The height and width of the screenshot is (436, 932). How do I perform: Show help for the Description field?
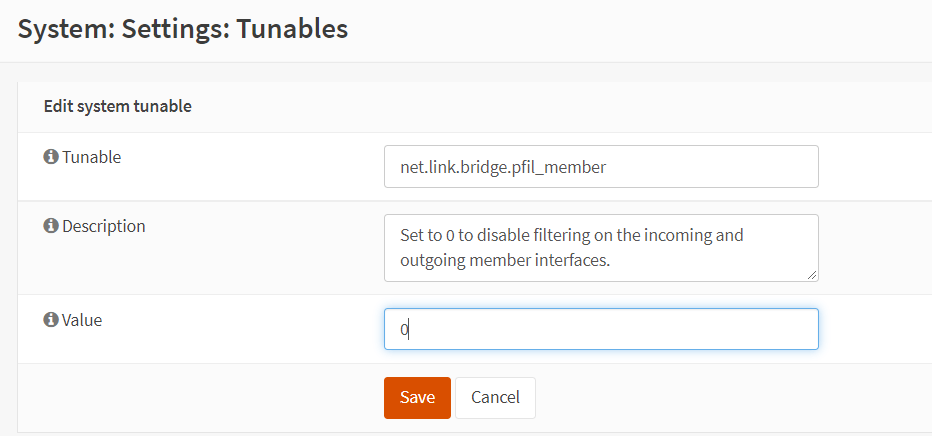51,226
